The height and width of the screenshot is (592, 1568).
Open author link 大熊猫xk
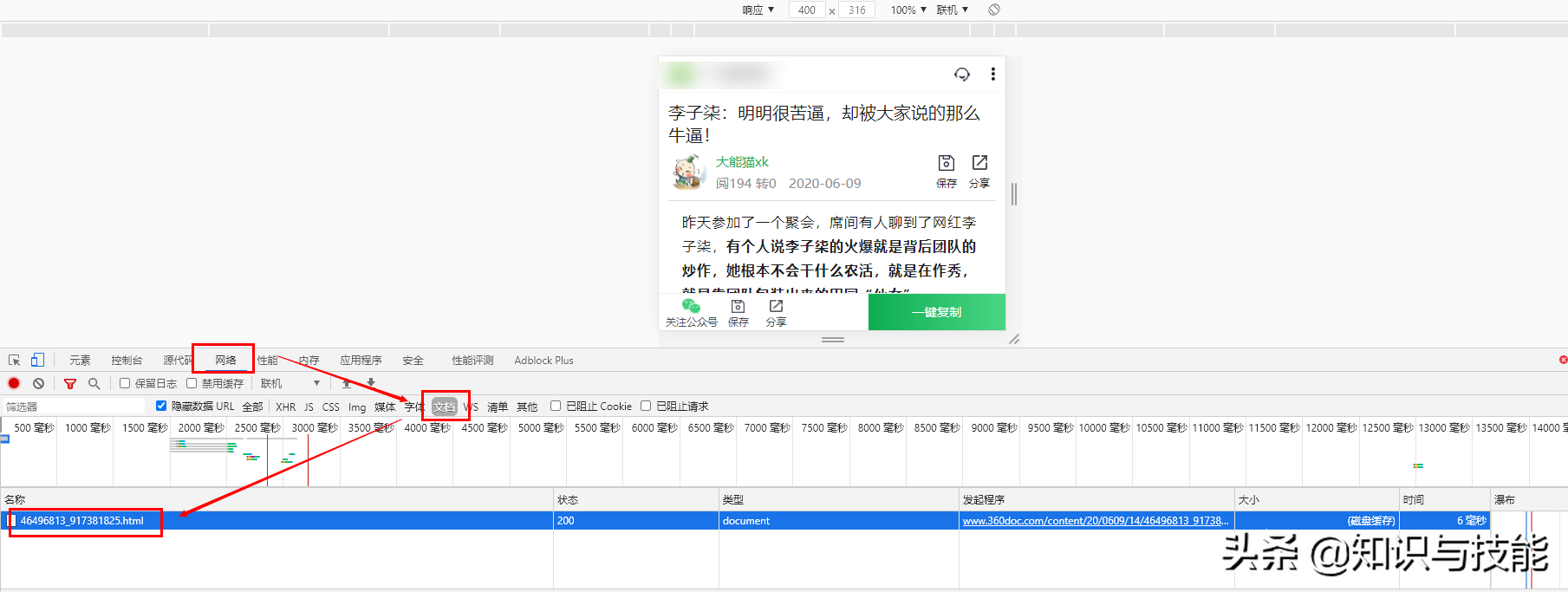(x=742, y=162)
